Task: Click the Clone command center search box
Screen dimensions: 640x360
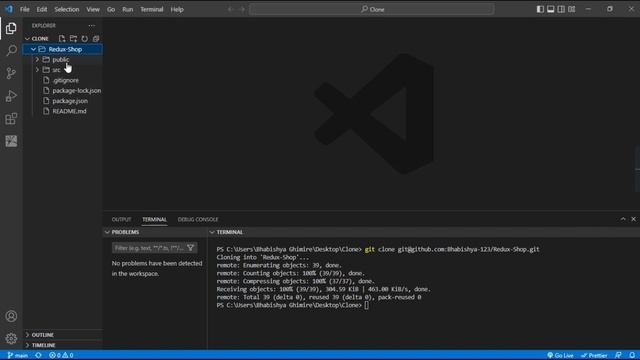Action: pos(372,9)
